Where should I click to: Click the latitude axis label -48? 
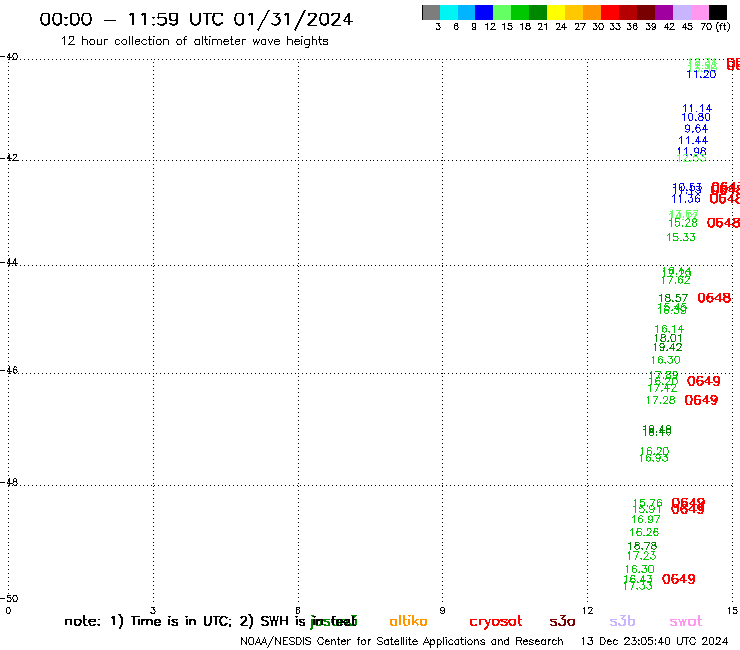(9, 483)
